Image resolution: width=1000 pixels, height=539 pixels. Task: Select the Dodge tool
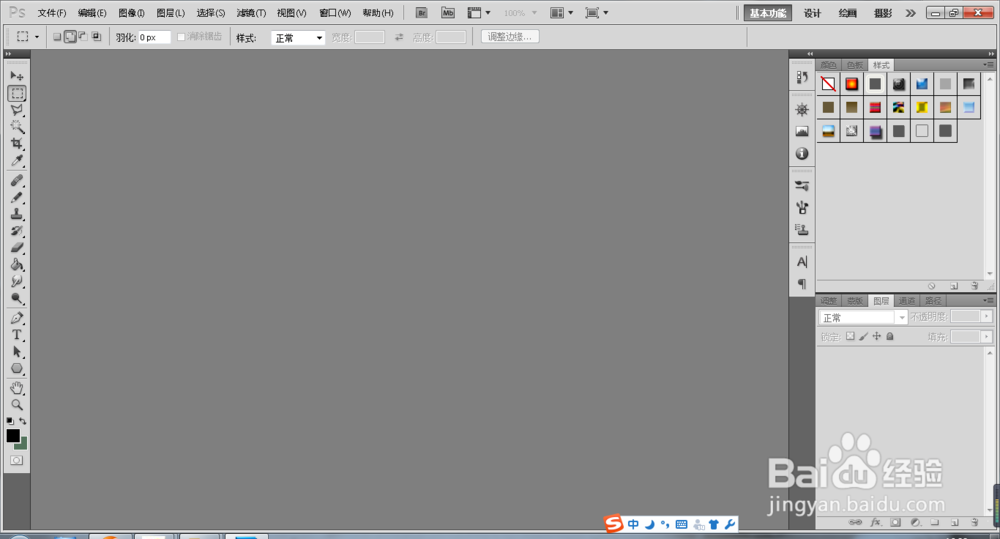pyautogui.click(x=17, y=298)
